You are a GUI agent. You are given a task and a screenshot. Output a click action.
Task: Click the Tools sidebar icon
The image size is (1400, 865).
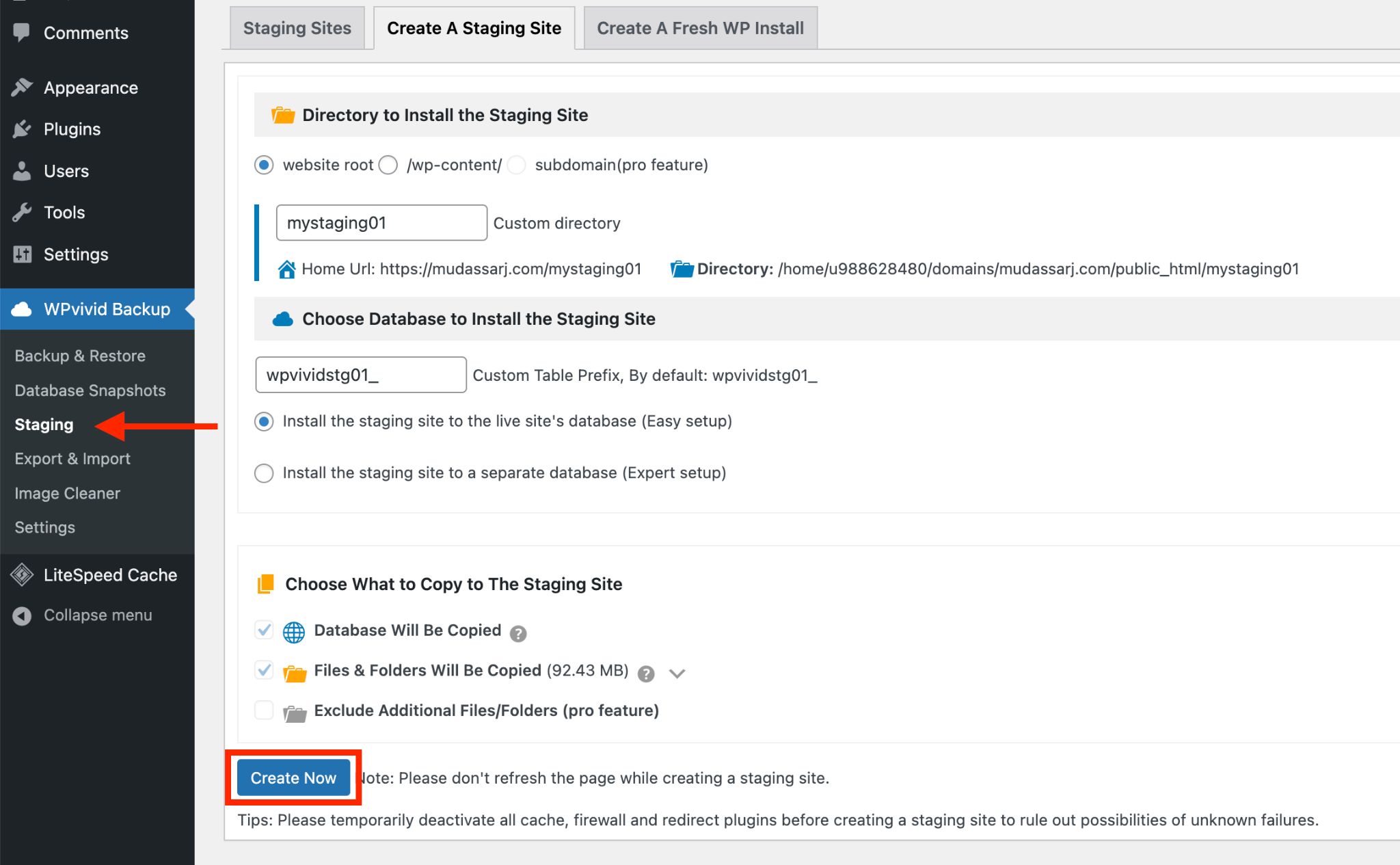pyautogui.click(x=22, y=212)
